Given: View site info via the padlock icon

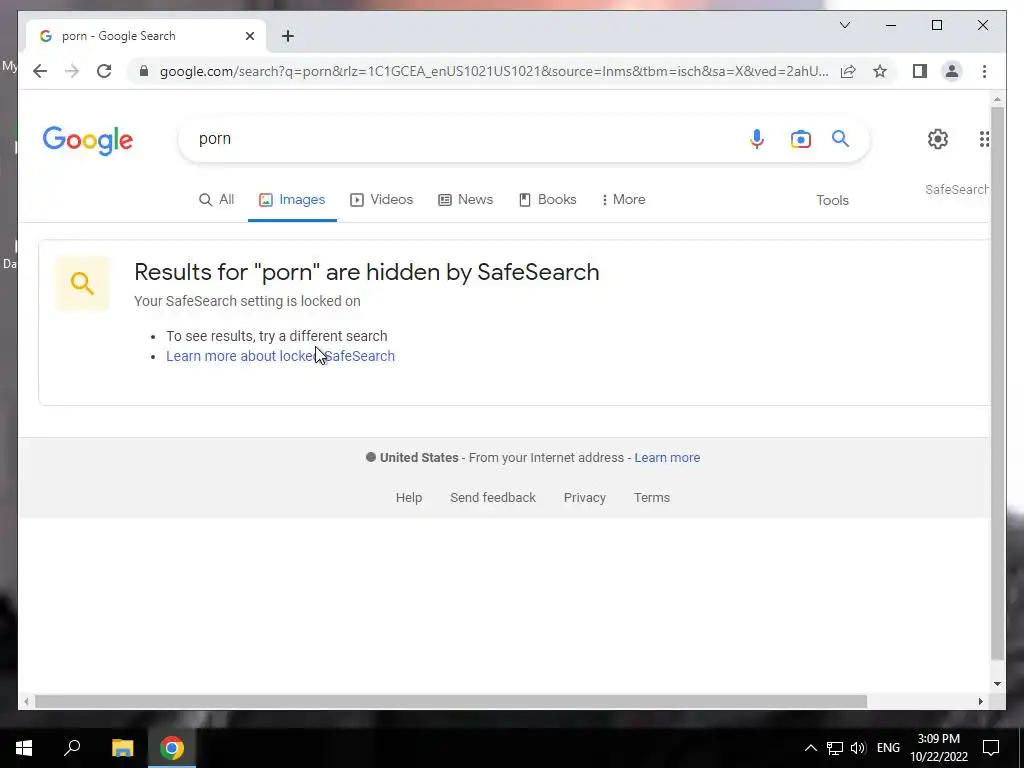Looking at the screenshot, I should click(x=144, y=71).
